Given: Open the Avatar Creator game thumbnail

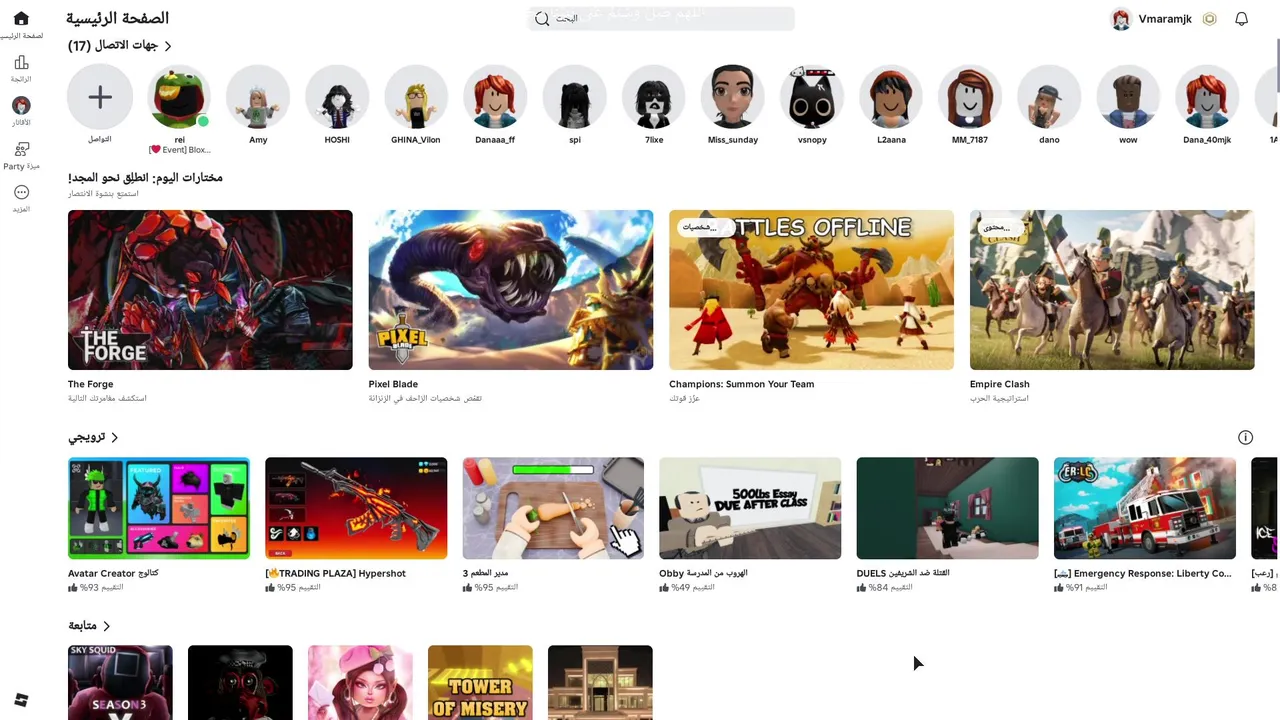Looking at the screenshot, I should pyautogui.click(x=159, y=508).
